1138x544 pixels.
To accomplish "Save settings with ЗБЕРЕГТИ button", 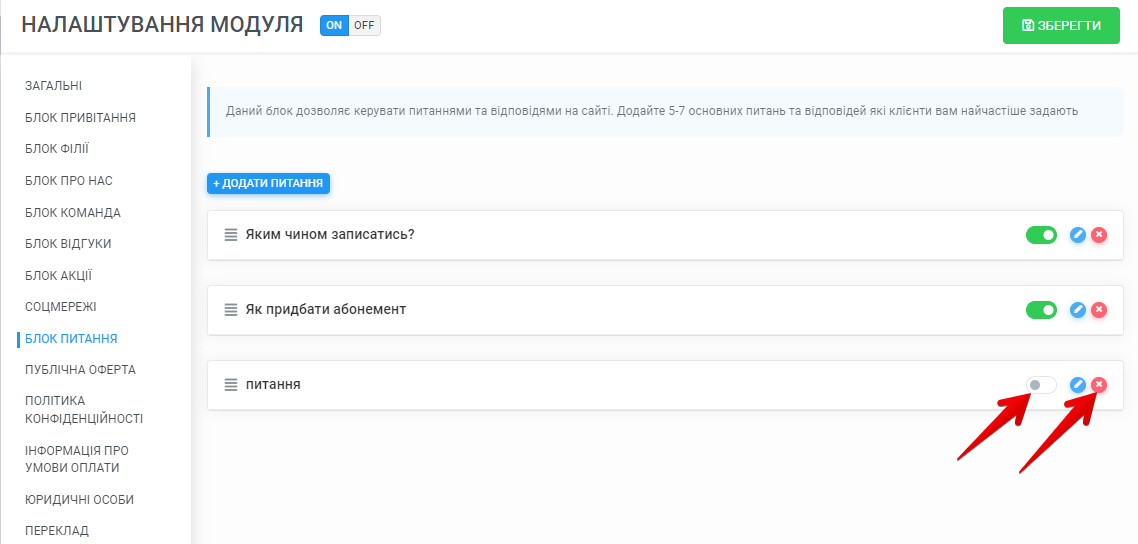I will point(1061,25).
